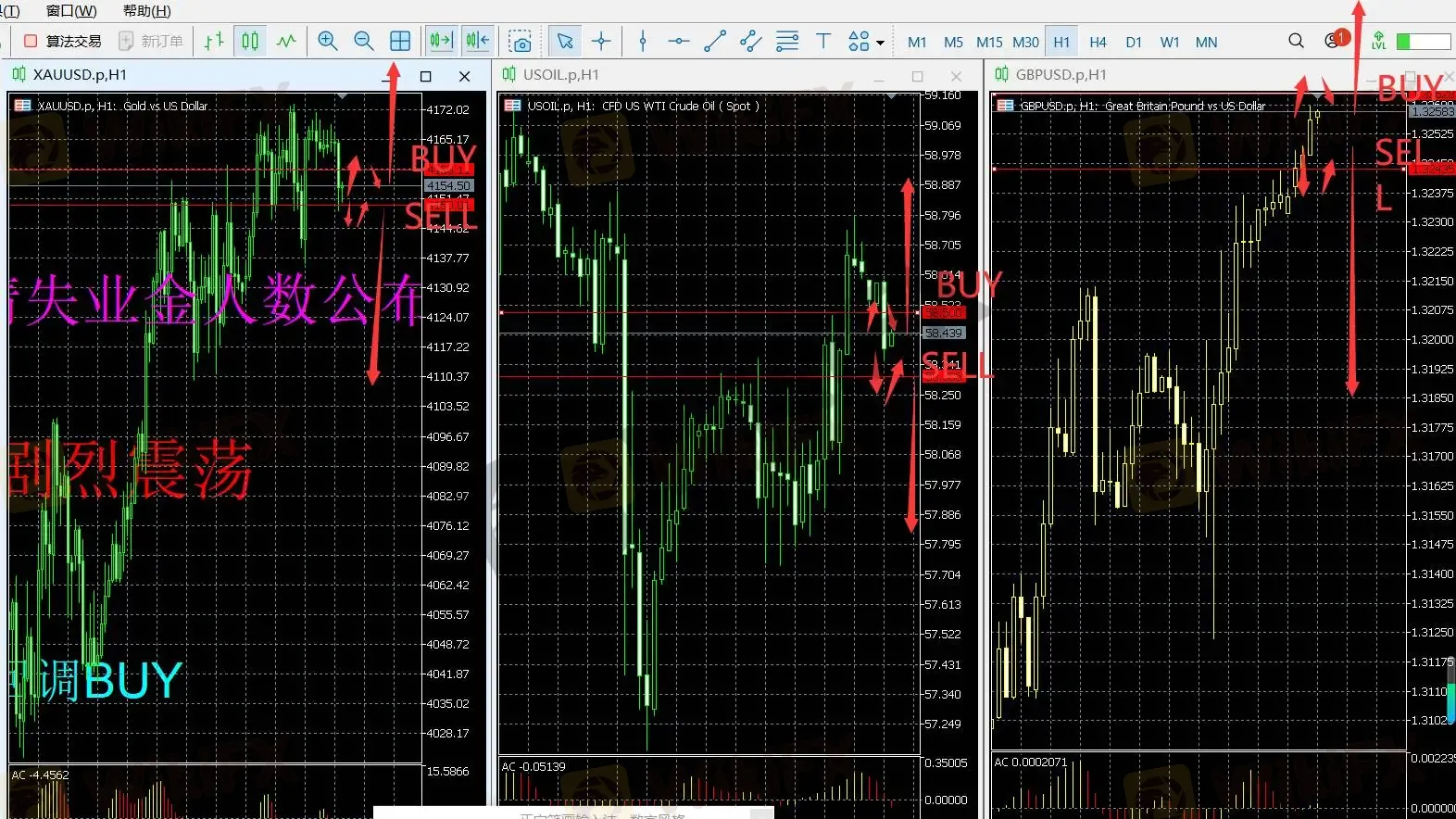The height and width of the screenshot is (819, 1456).
Task: Zoom out of the chart
Action: [x=364, y=41]
